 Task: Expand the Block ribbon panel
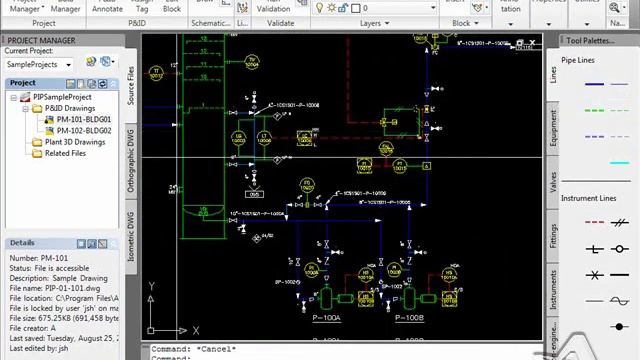(465, 24)
